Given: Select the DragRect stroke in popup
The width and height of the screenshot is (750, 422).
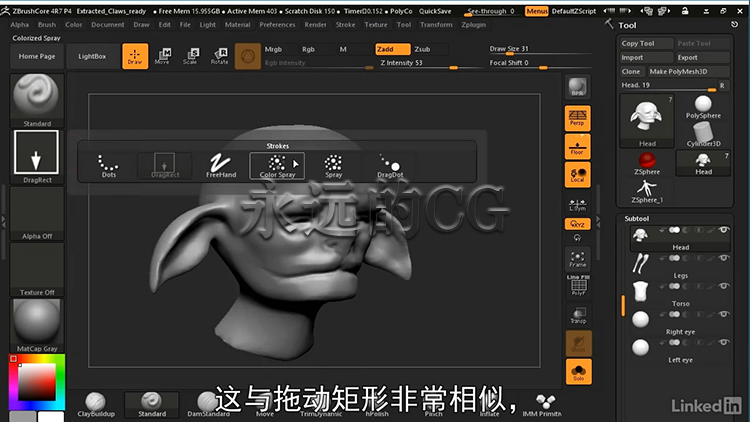Looking at the screenshot, I should (x=165, y=166).
